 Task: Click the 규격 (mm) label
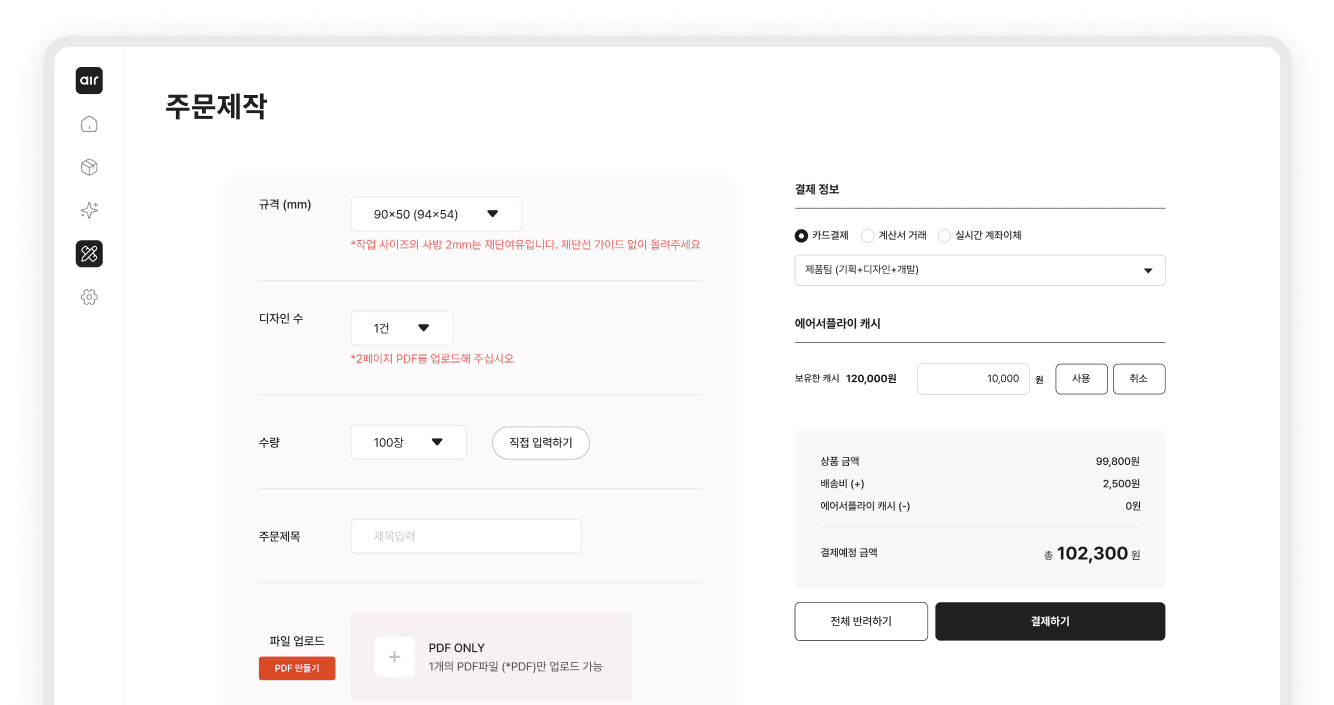point(285,204)
